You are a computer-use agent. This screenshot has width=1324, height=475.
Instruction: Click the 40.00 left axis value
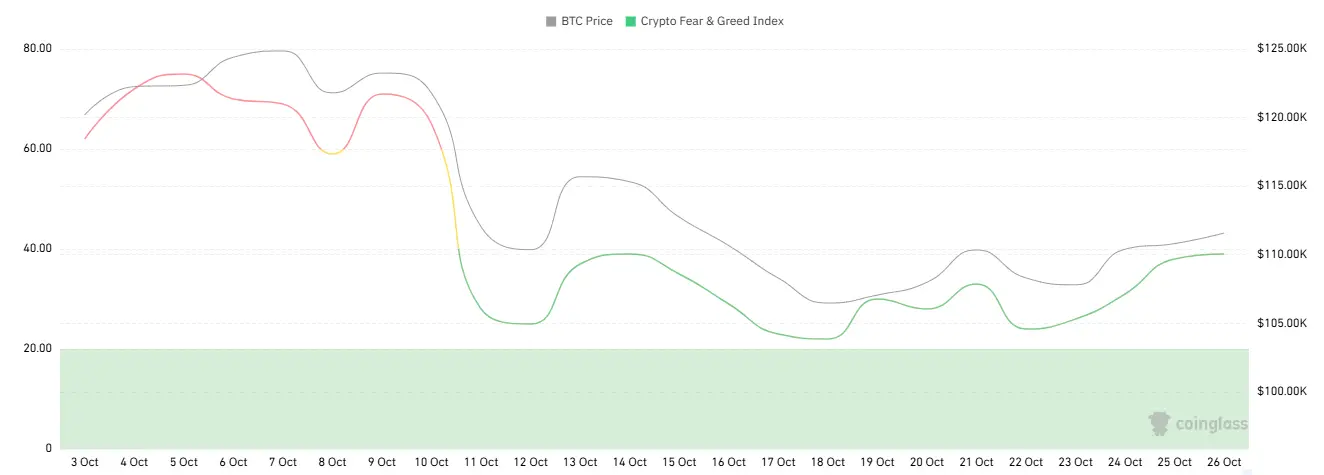[37, 249]
